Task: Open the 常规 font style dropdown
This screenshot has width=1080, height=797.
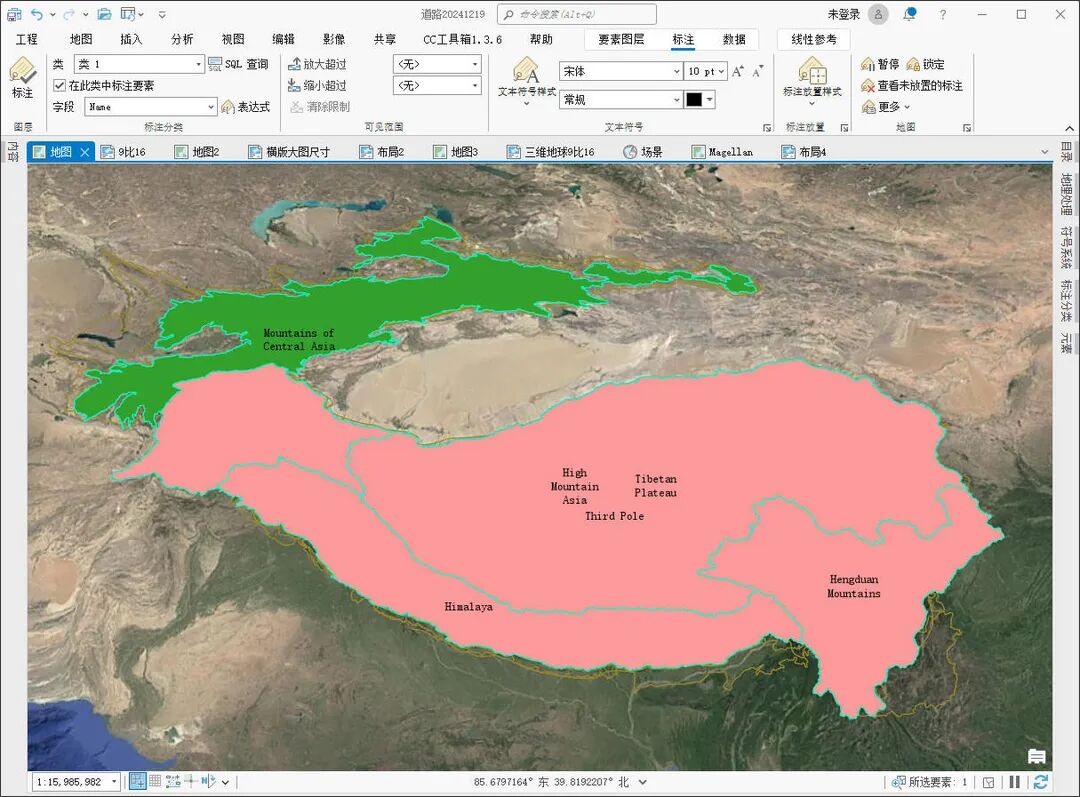Action: [621, 99]
